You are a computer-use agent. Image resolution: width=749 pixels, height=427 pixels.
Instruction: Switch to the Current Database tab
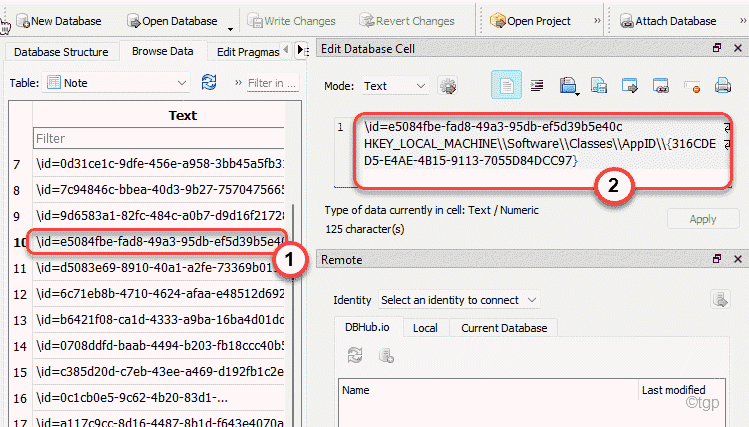[504, 328]
